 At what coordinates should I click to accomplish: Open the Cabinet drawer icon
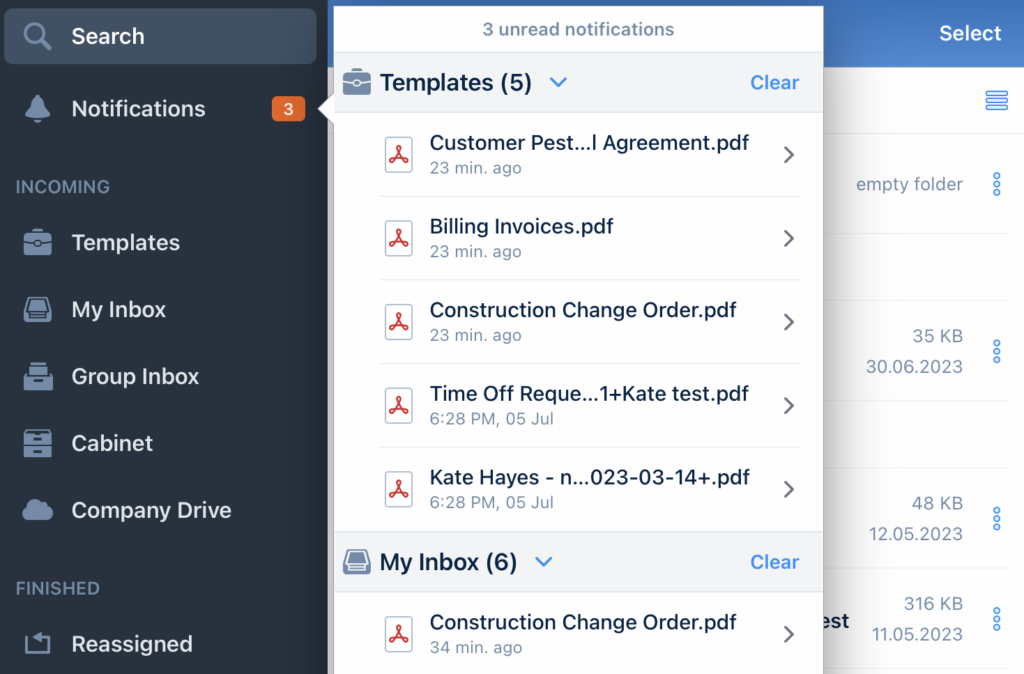38,443
